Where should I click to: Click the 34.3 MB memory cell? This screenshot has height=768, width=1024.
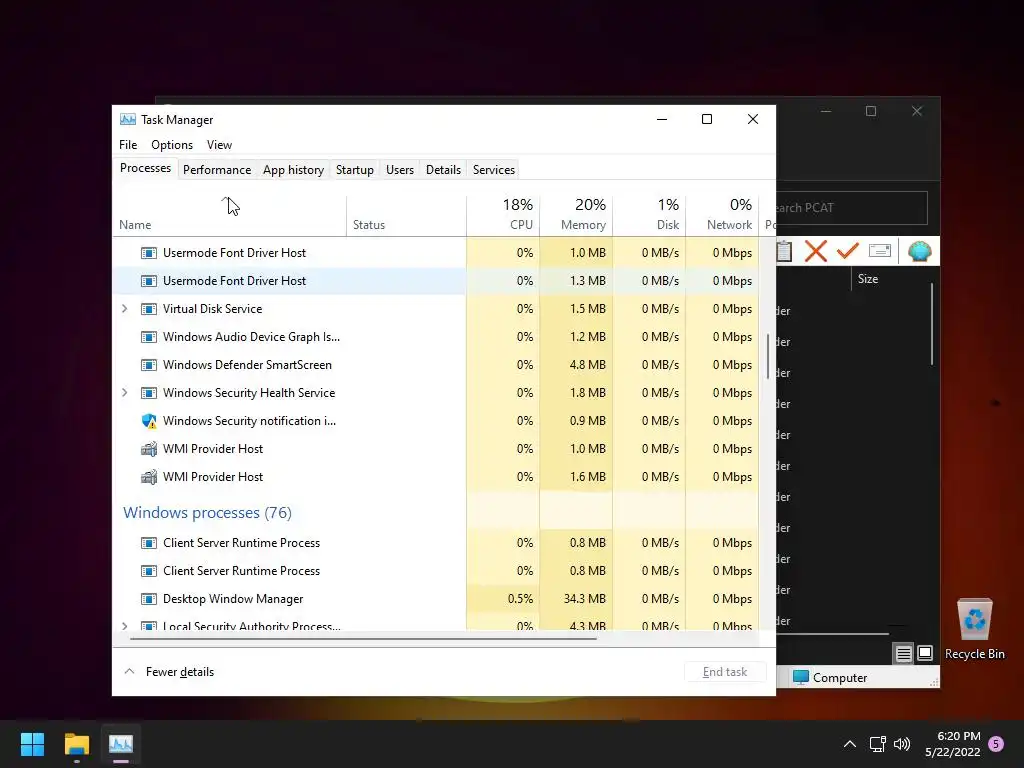(x=576, y=599)
